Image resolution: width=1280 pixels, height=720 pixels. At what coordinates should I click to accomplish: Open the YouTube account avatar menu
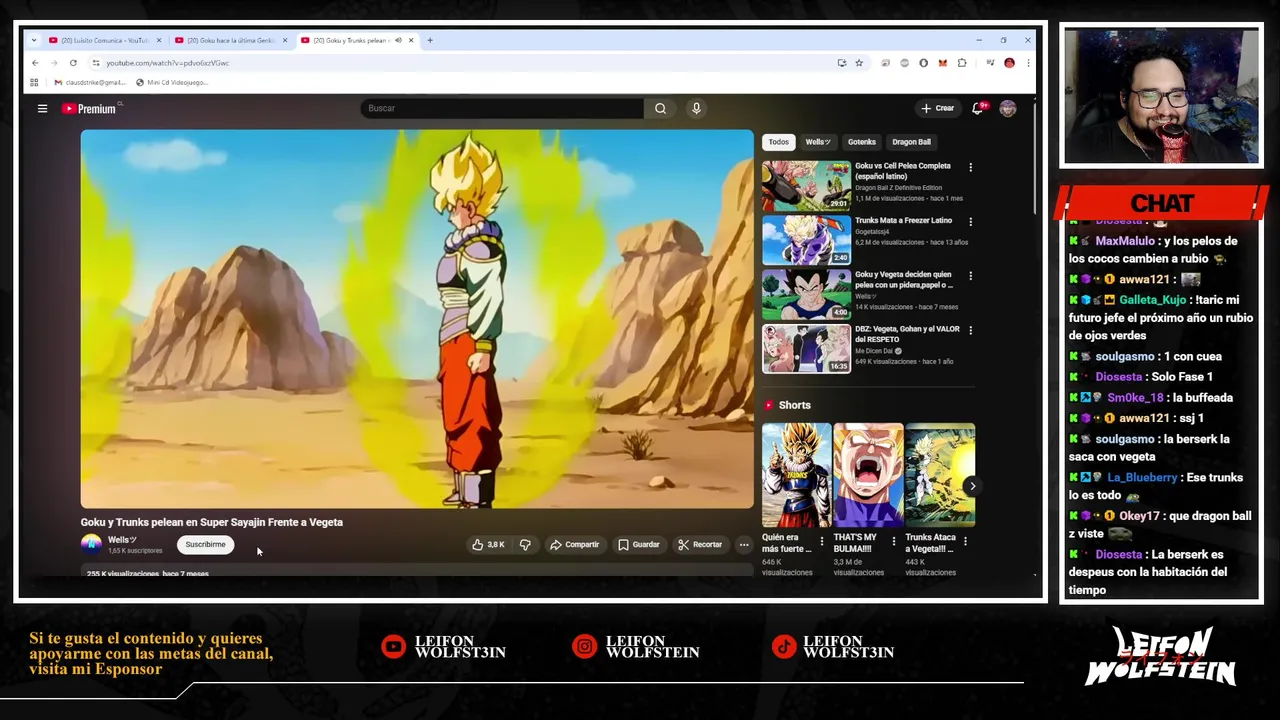[x=1007, y=108]
